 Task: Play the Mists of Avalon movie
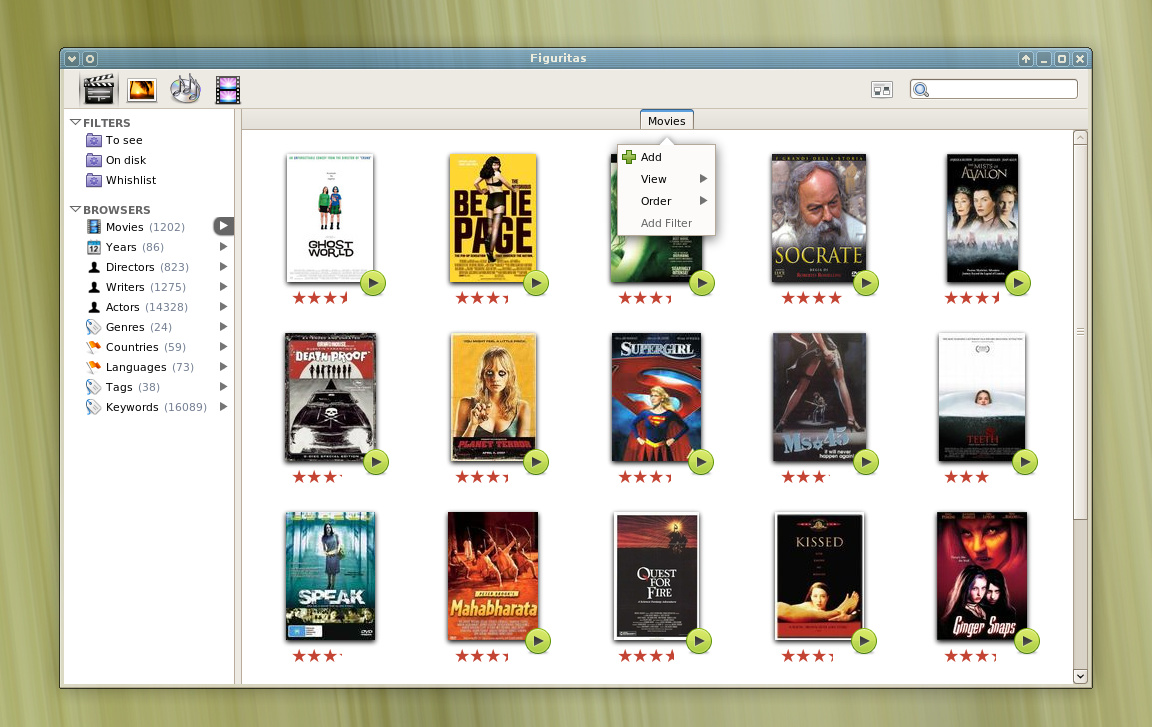tap(1018, 283)
